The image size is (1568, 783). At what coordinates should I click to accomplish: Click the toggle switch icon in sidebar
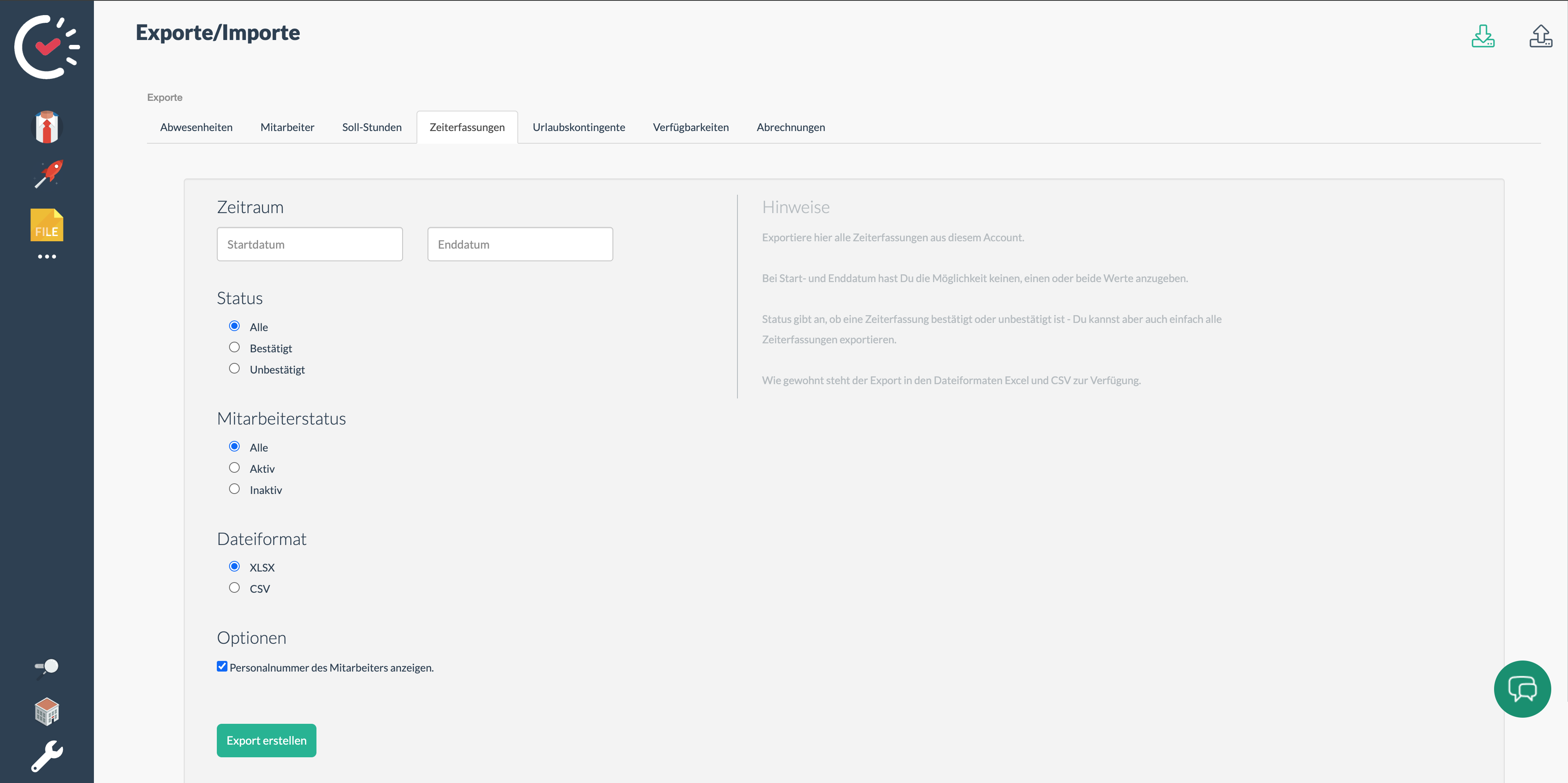(47, 667)
